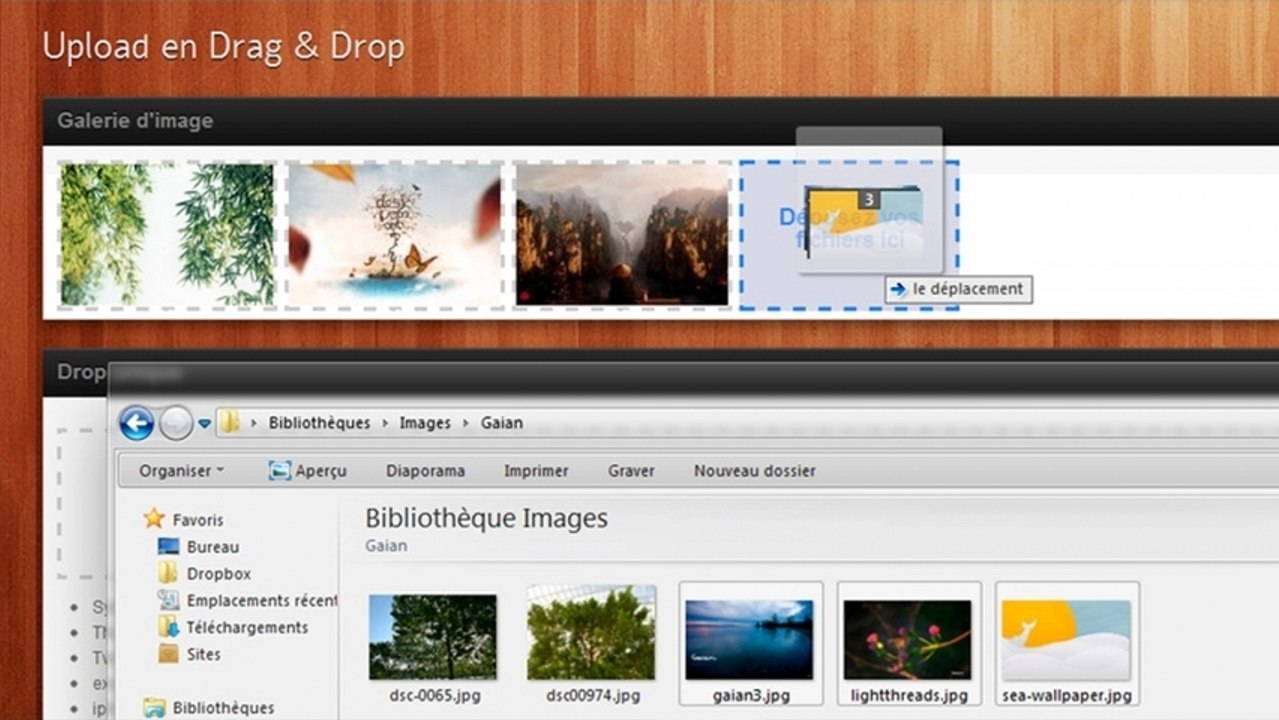Click the misty mountains gallery image

pyautogui.click(x=623, y=235)
